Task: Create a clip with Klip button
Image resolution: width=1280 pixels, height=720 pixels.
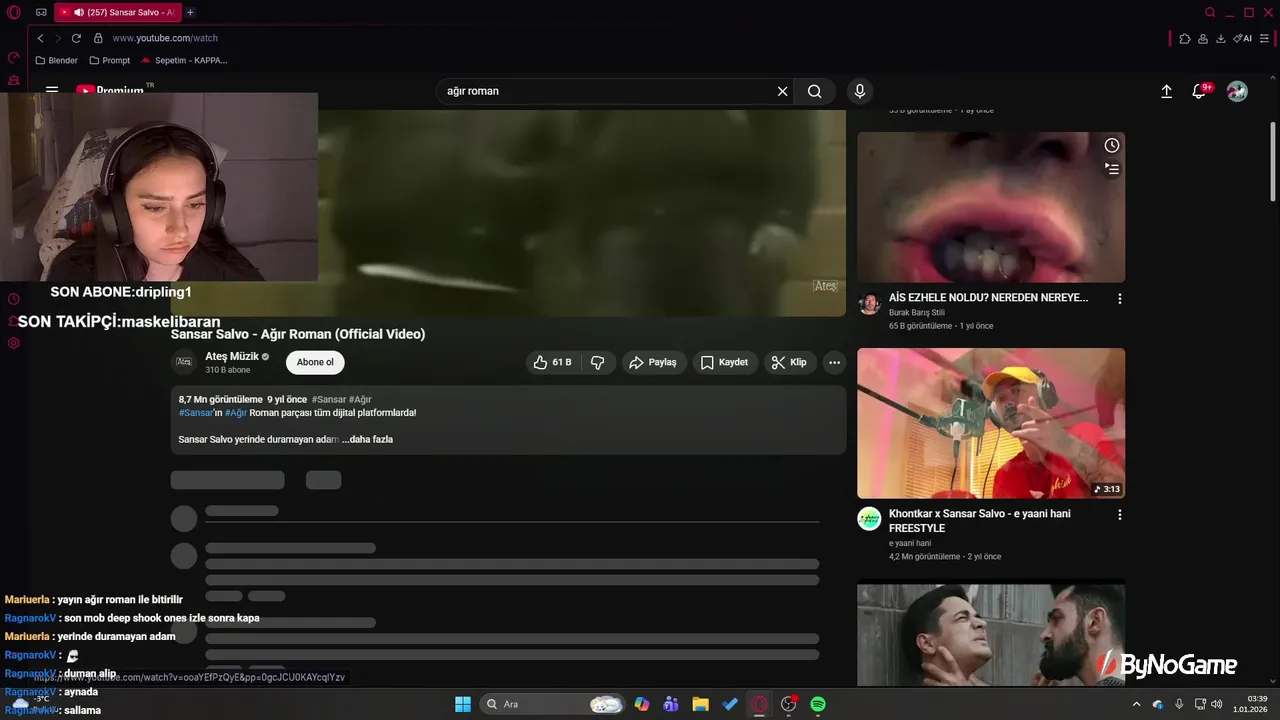Action: [x=789, y=362]
